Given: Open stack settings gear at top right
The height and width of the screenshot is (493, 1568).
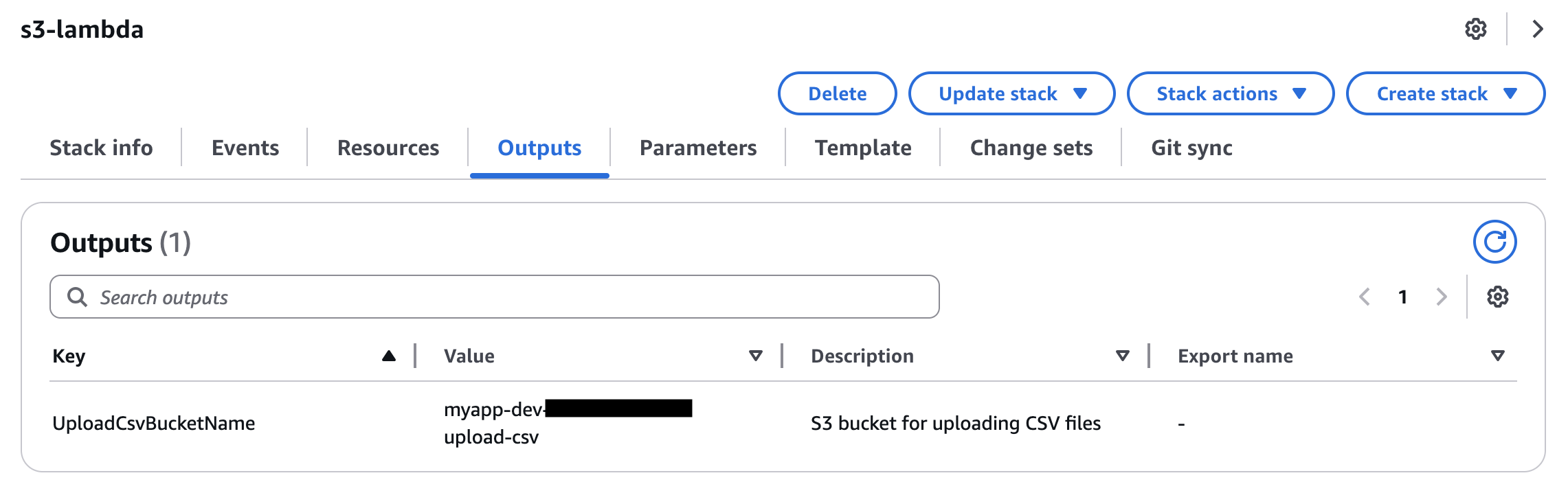Looking at the screenshot, I should click(1475, 29).
